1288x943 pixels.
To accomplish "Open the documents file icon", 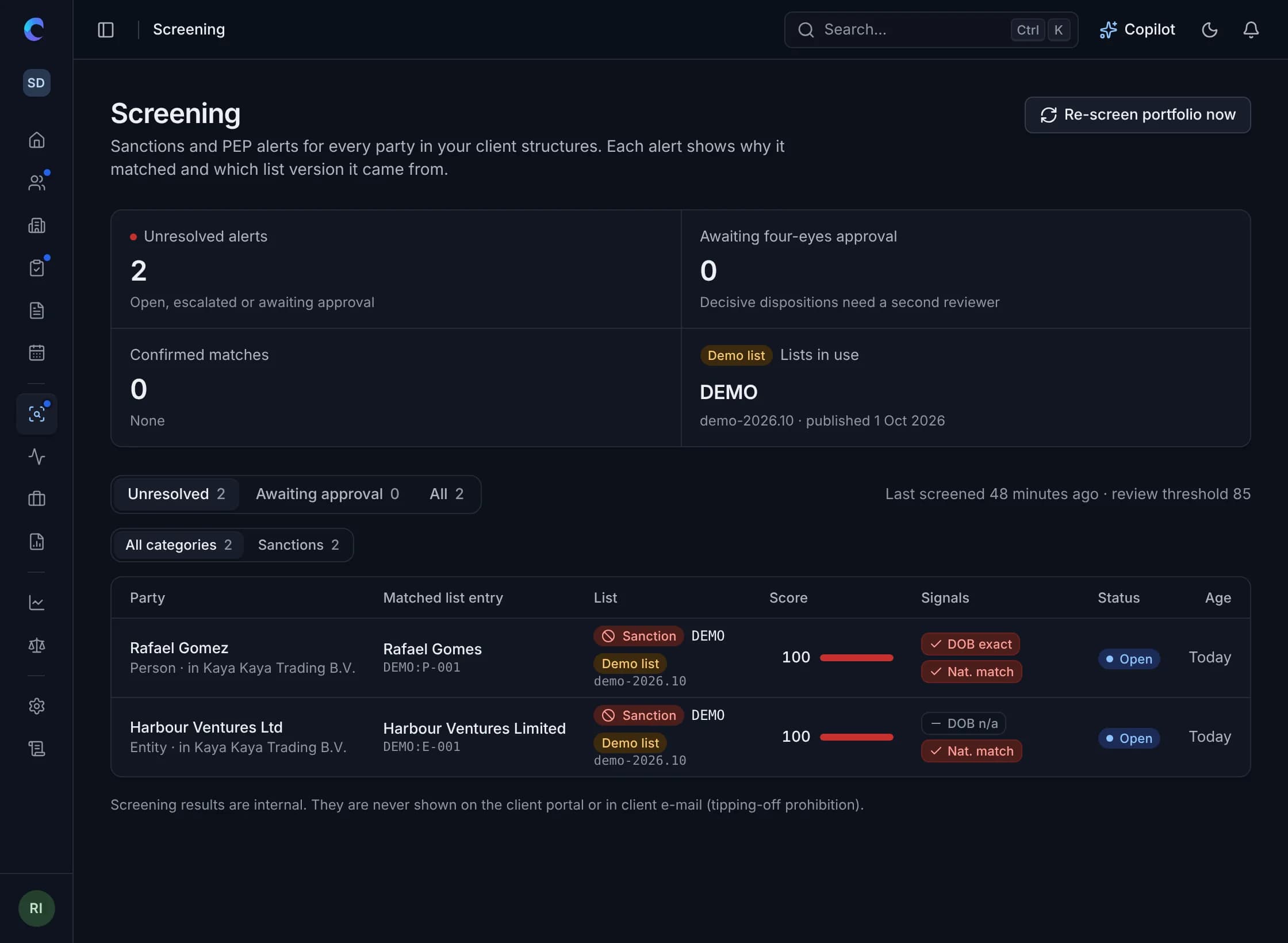I will click(37, 310).
